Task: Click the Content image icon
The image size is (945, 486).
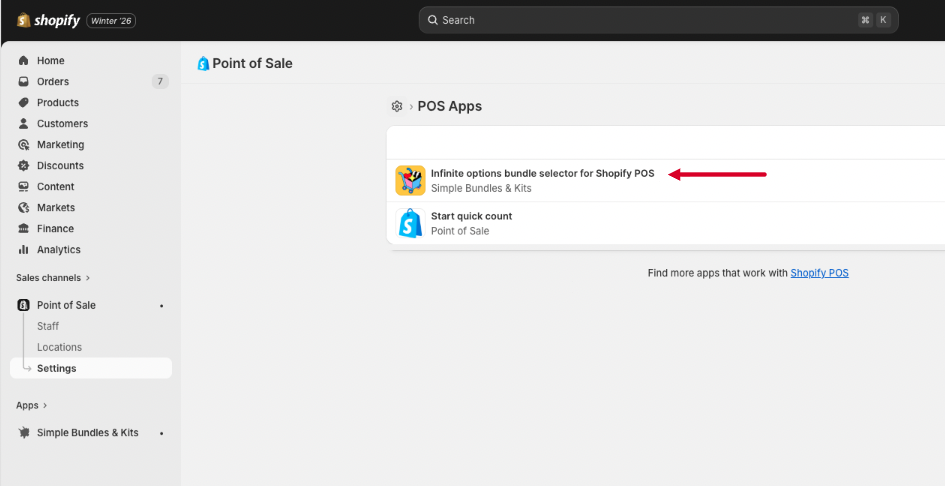Action: (x=24, y=186)
